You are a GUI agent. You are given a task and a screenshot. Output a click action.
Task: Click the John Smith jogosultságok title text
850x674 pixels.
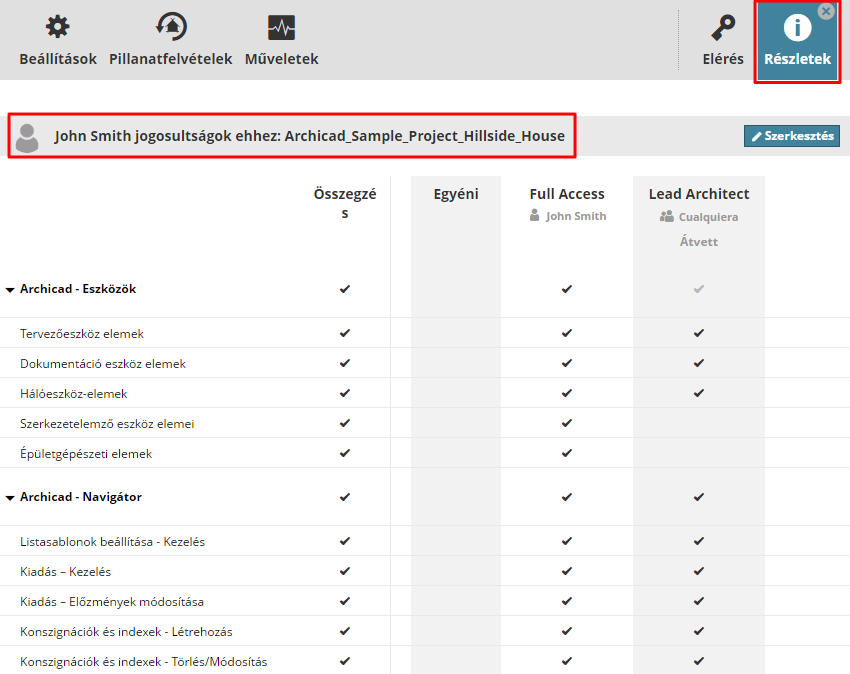click(x=310, y=136)
